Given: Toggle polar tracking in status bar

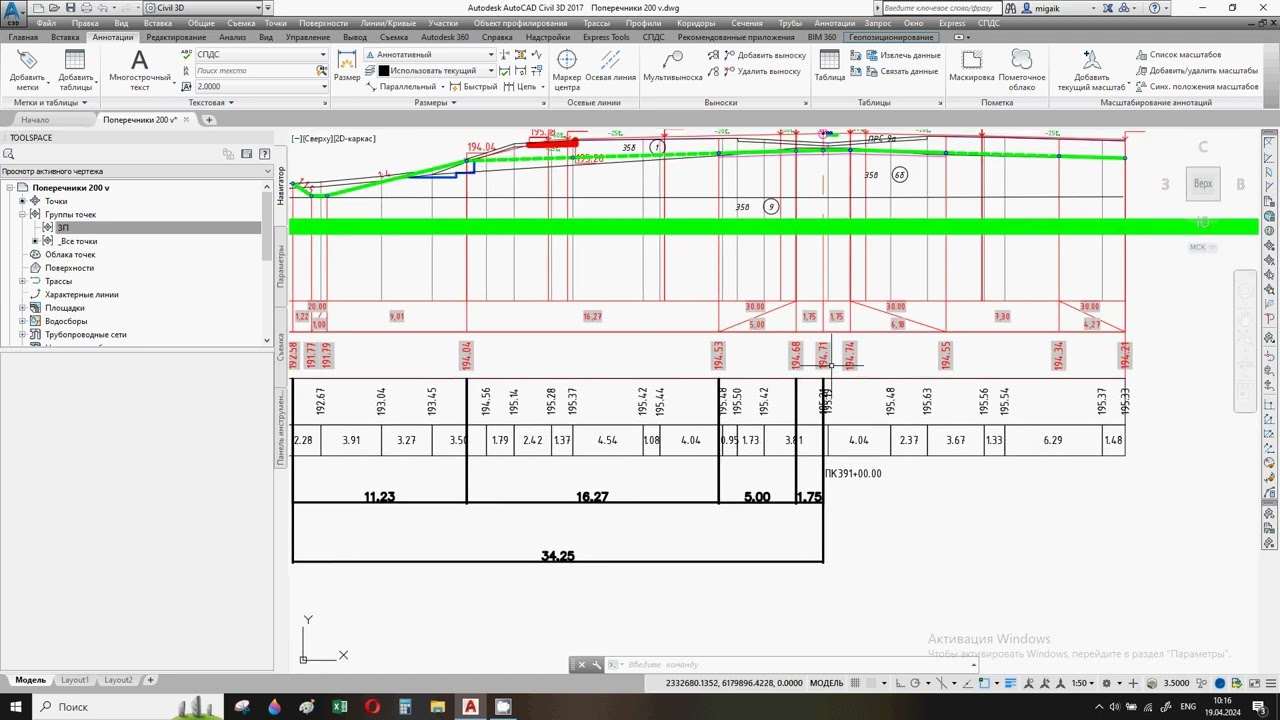Looking at the screenshot, I should [x=915, y=683].
